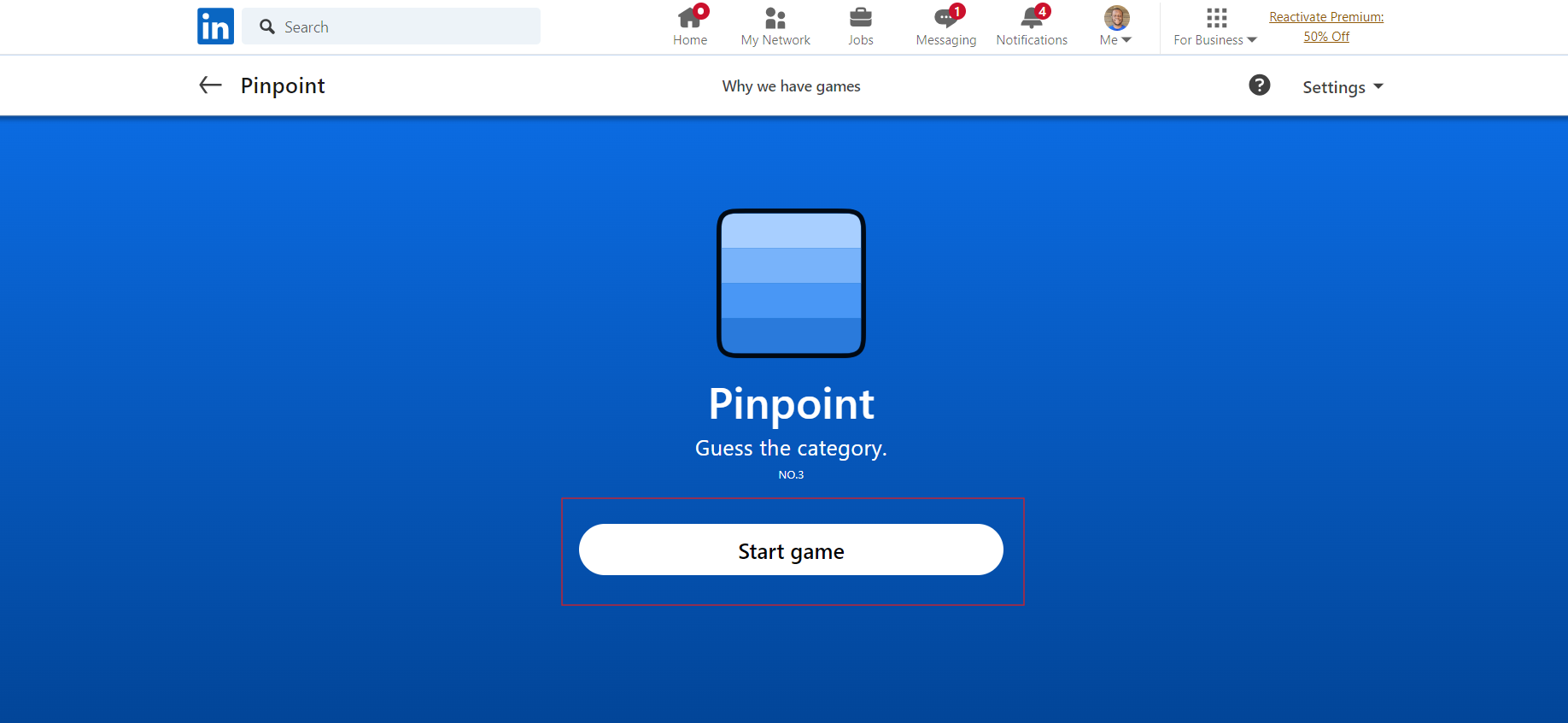Expand the For Business dropdown
1568x723 pixels.
click(x=1215, y=40)
